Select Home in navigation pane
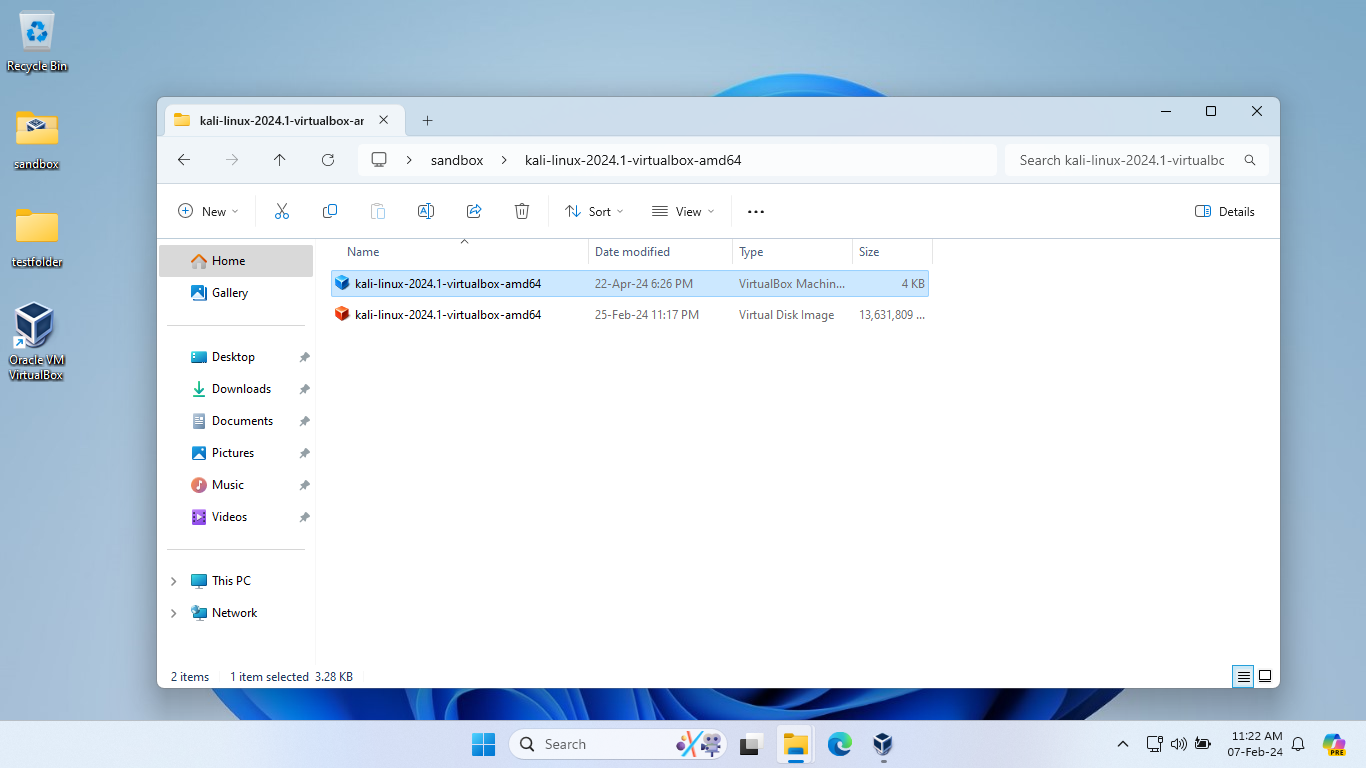This screenshot has height=768, width=1366. tap(236, 261)
